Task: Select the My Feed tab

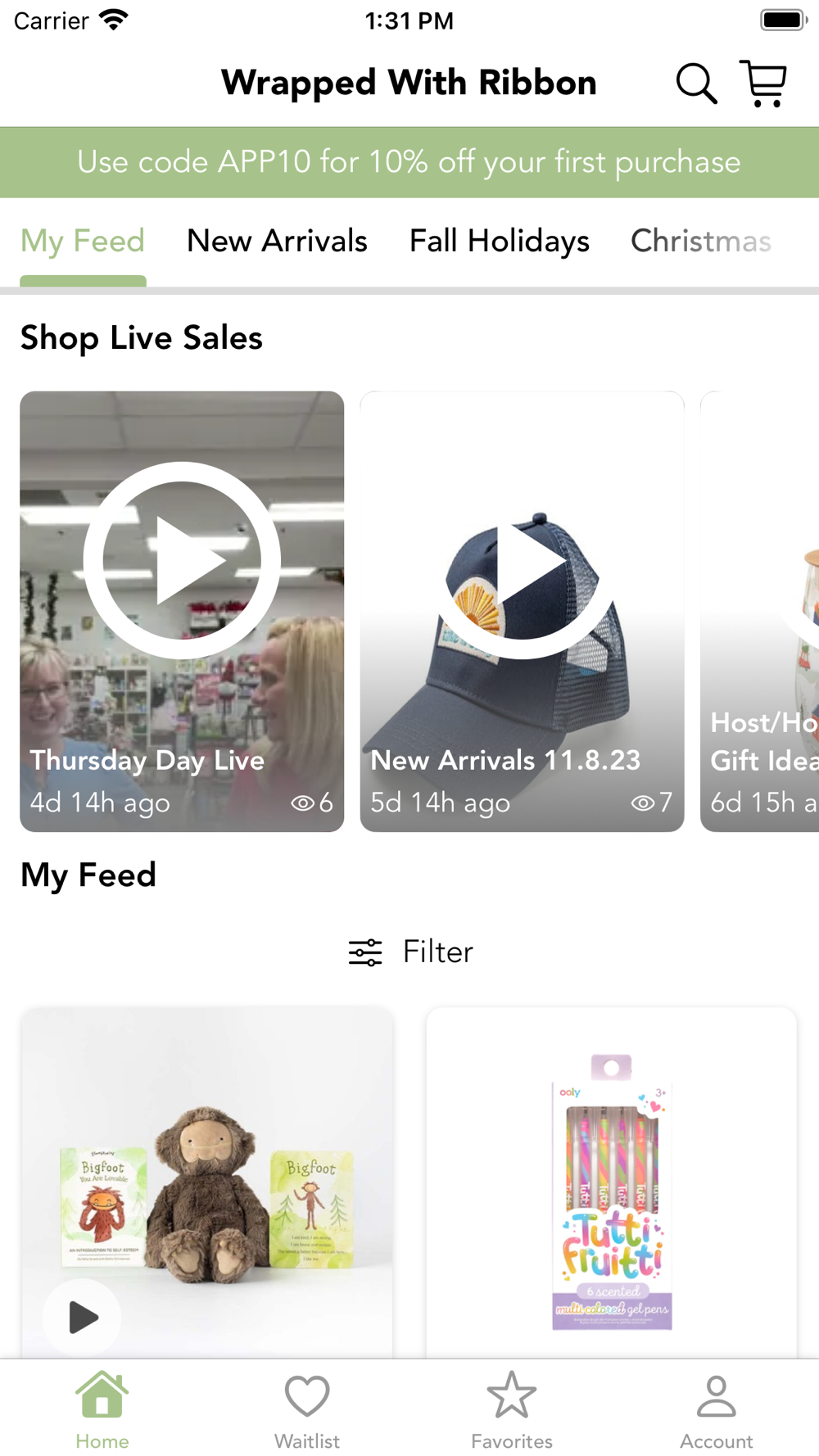Action: point(83,242)
